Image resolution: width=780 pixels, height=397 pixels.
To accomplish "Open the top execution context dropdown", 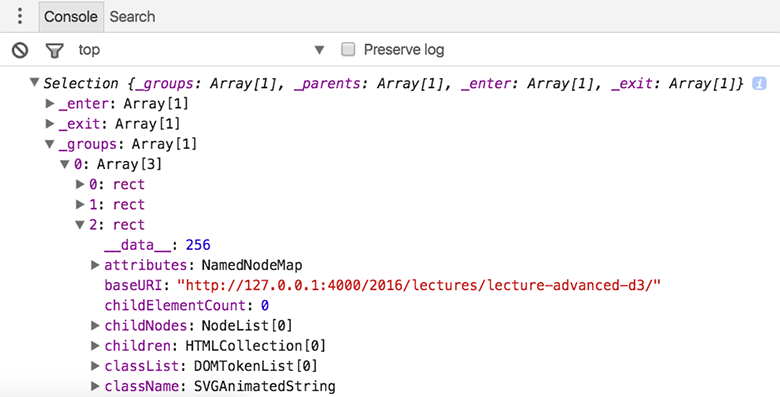I will [x=201, y=50].
